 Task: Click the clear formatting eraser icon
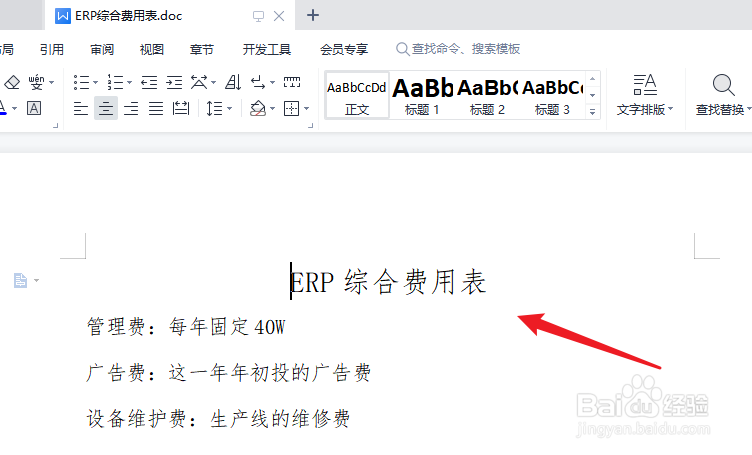12,82
